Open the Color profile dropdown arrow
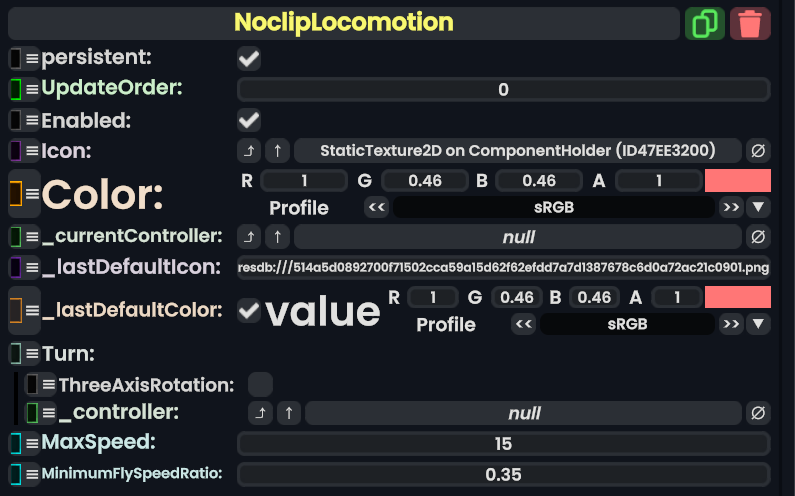This screenshot has width=795, height=496. coord(758,207)
